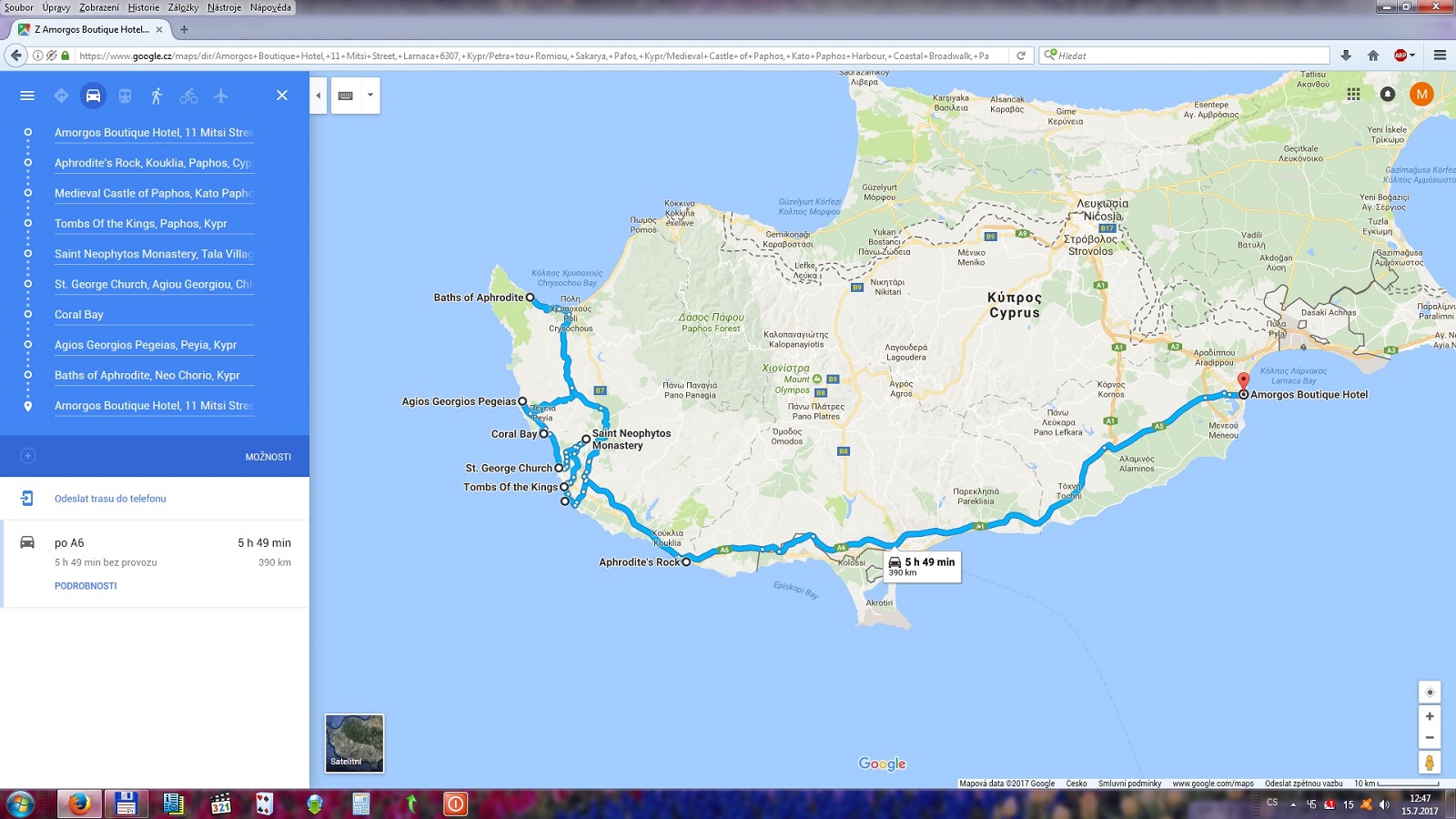
Task: Edit the Baths of Aphrodite waypoint field
Action: (x=154, y=375)
